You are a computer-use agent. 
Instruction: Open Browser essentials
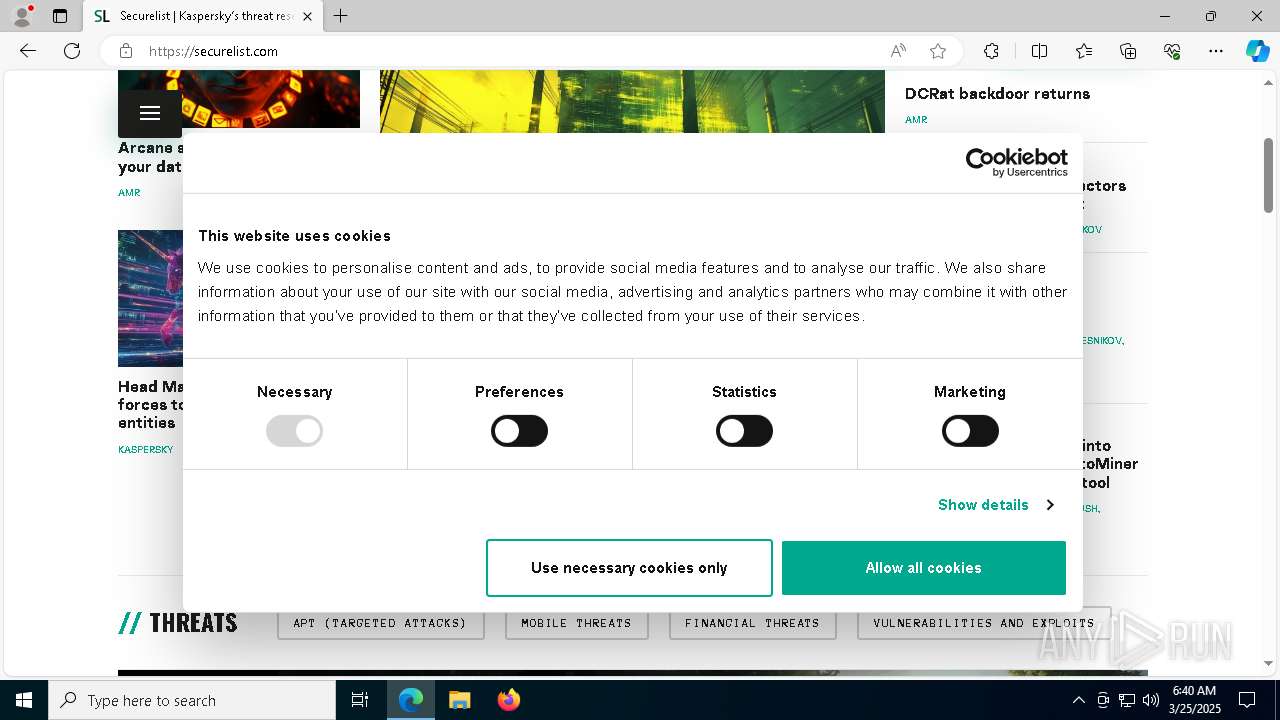pyautogui.click(x=1172, y=51)
